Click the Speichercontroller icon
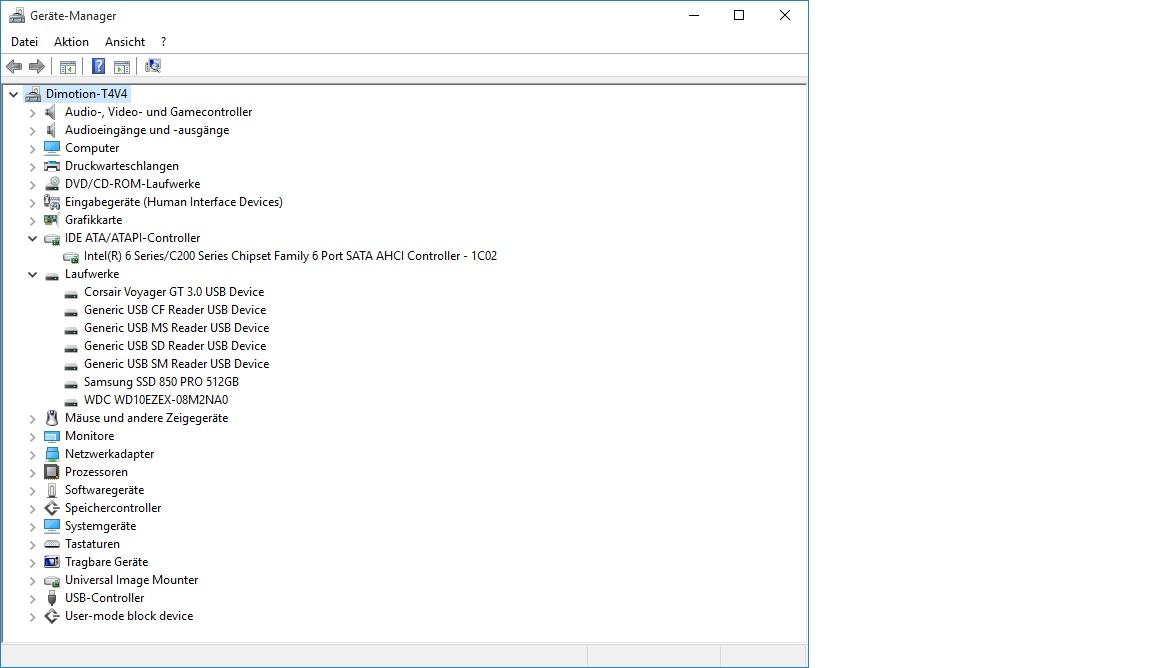 click(x=51, y=508)
